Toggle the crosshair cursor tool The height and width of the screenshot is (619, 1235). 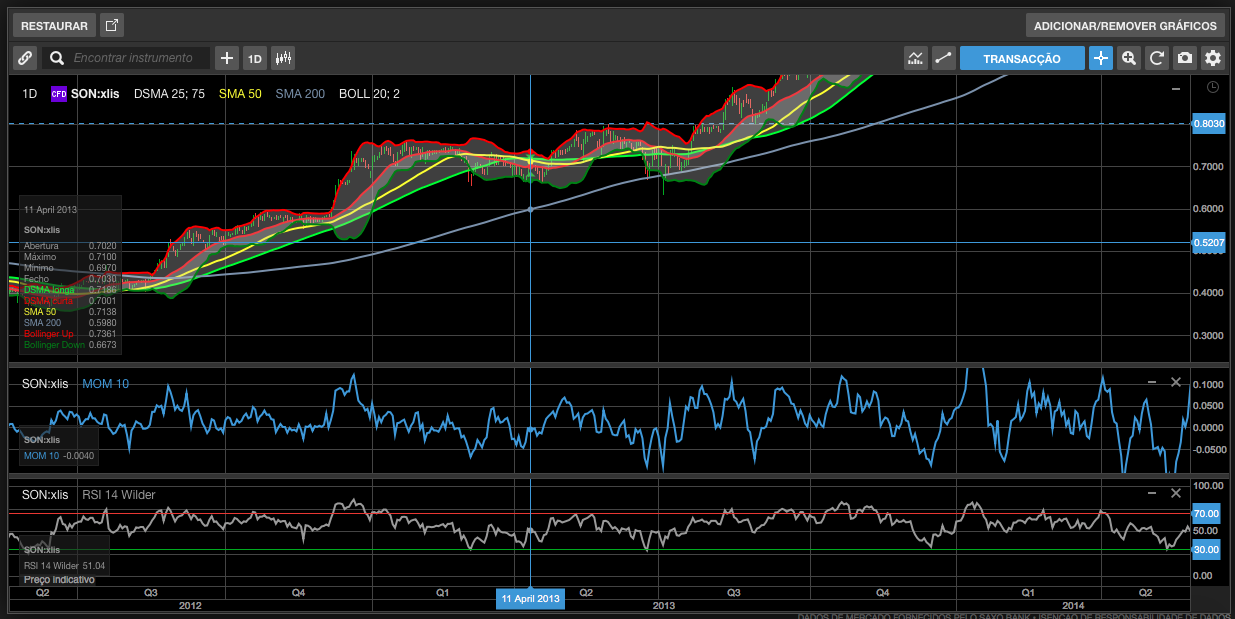(x=1101, y=58)
